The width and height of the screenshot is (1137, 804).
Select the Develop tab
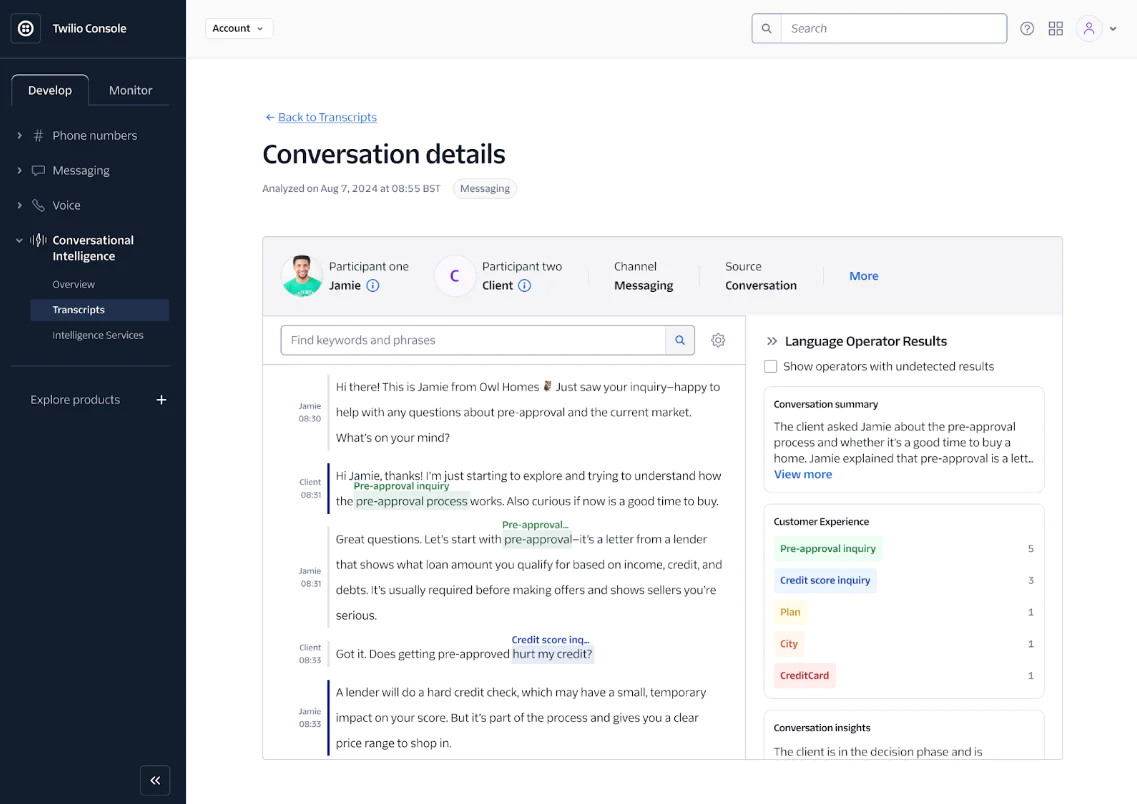pyautogui.click(x=49, y=90)
